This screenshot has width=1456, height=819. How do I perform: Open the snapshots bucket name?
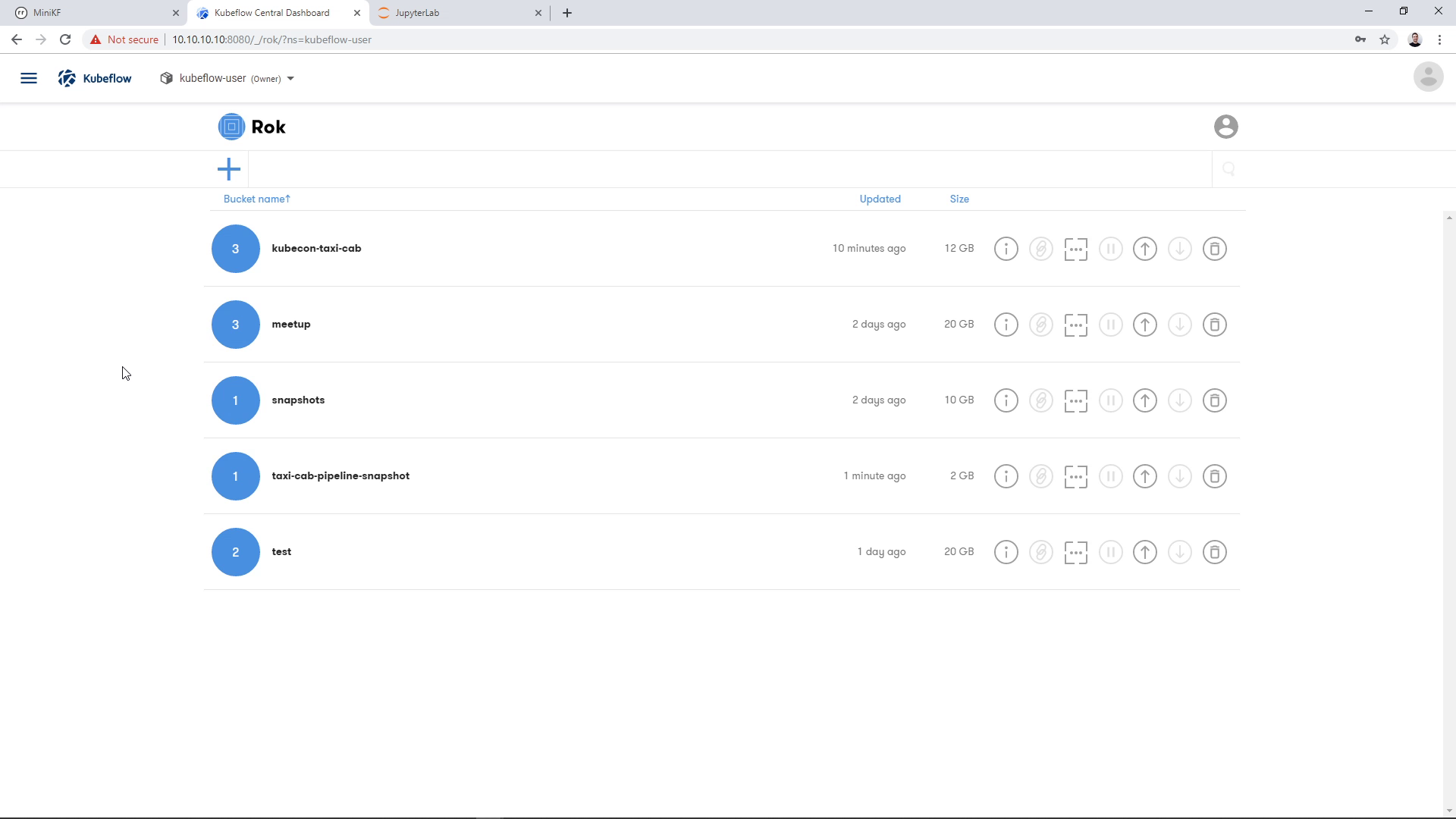[x=298, y=400]
